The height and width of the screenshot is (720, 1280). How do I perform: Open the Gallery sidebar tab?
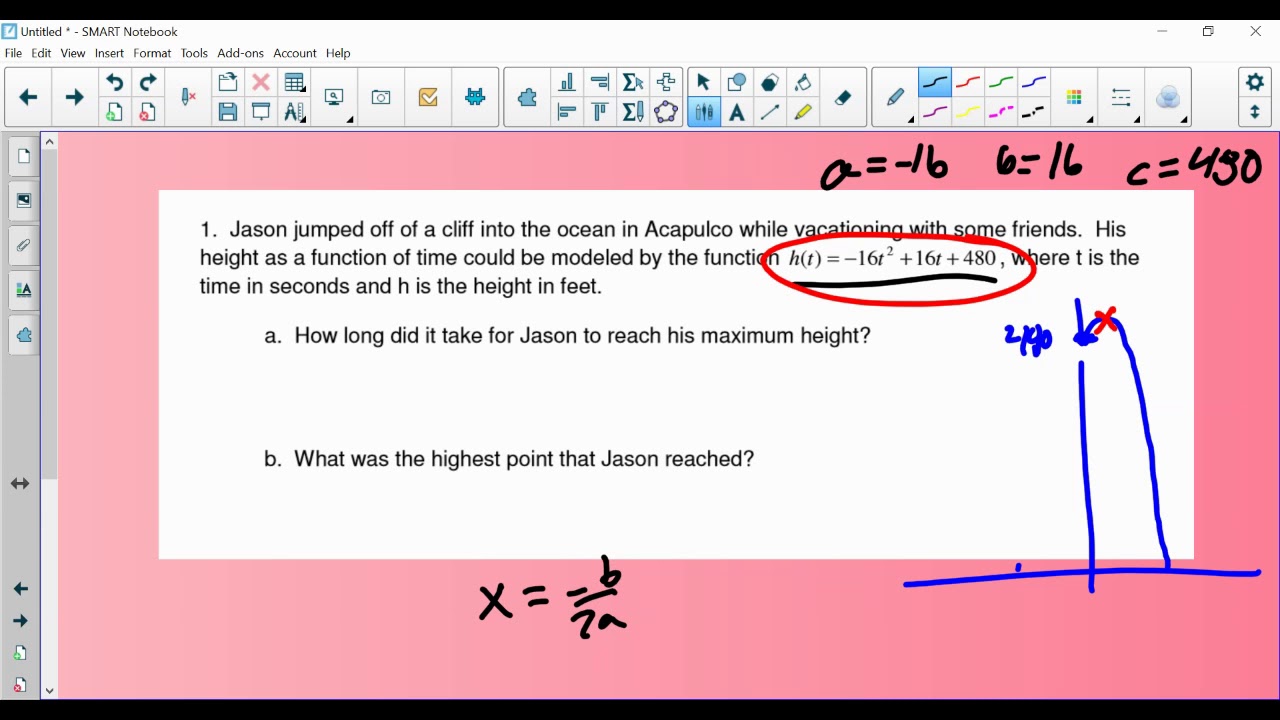pyautogui.click(x=23, y=200)
